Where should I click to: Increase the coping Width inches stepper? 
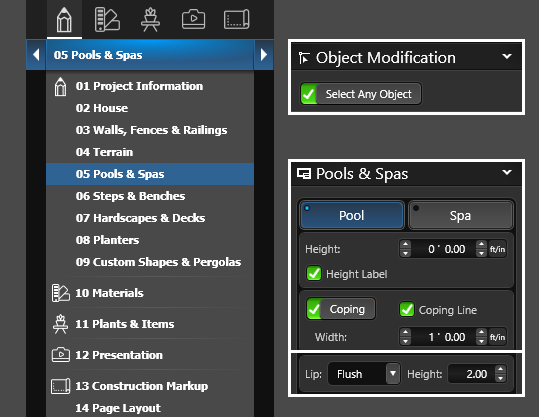coord(481,333)
